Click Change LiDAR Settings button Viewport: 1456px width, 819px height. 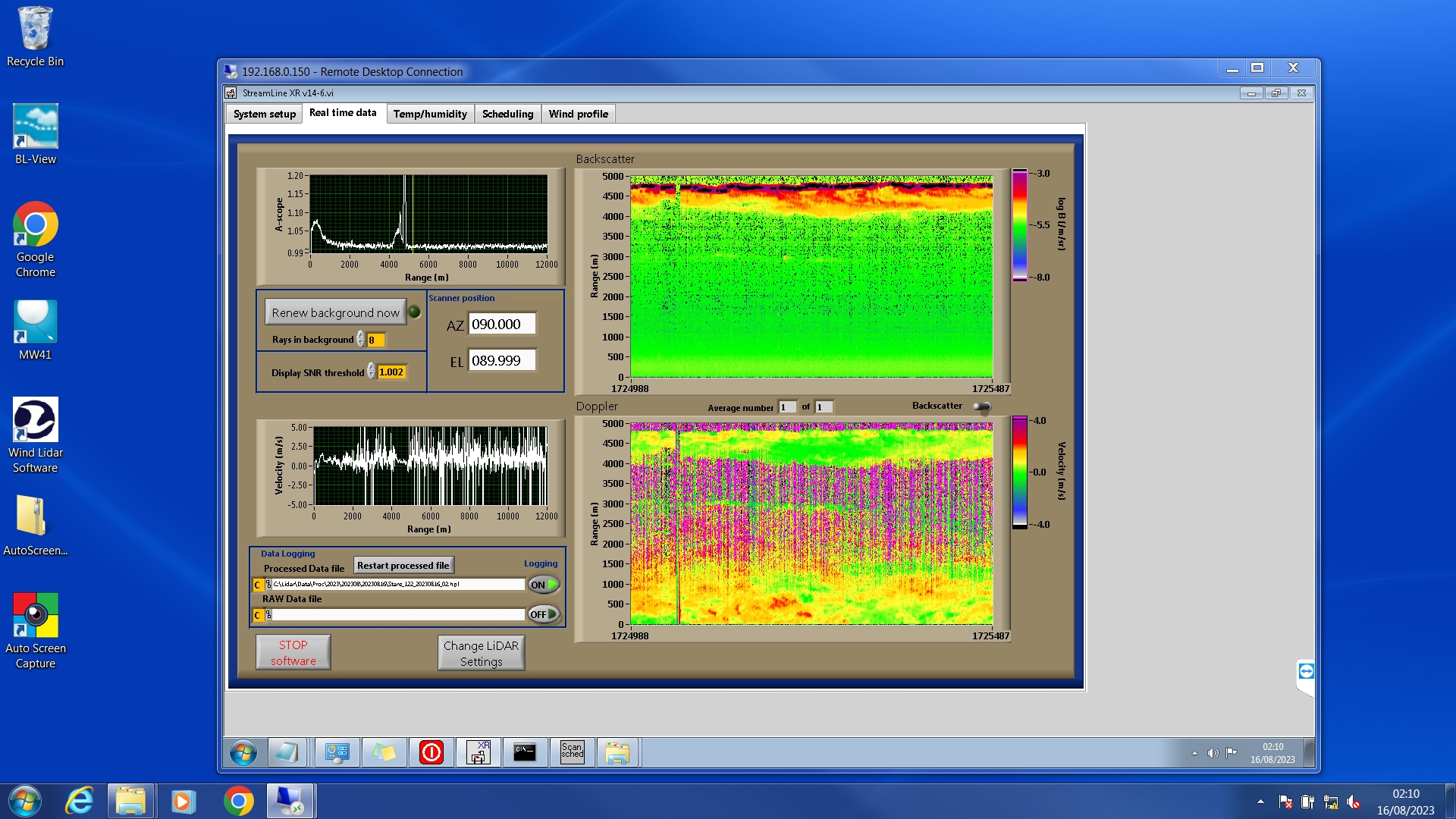481,653
